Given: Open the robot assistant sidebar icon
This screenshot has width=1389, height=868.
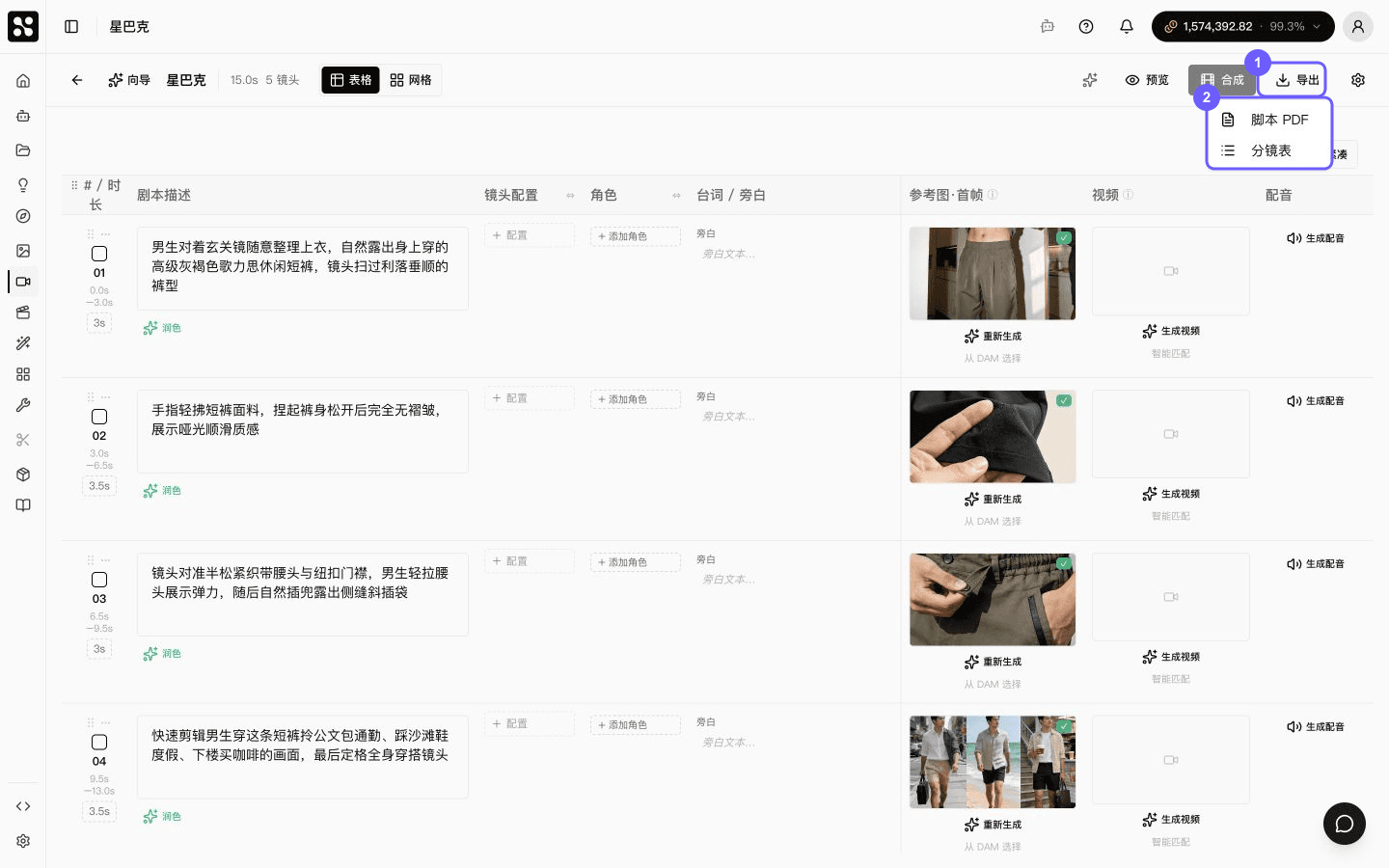Looking at the screenshot, I should pos(23,116).
